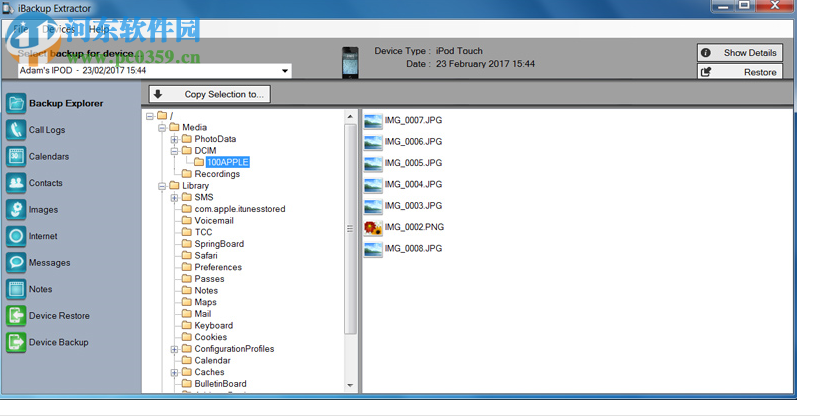The height and width of the screenshot is (416, 820).
Task: Open the File menu
Action: (x=20, y=29)
